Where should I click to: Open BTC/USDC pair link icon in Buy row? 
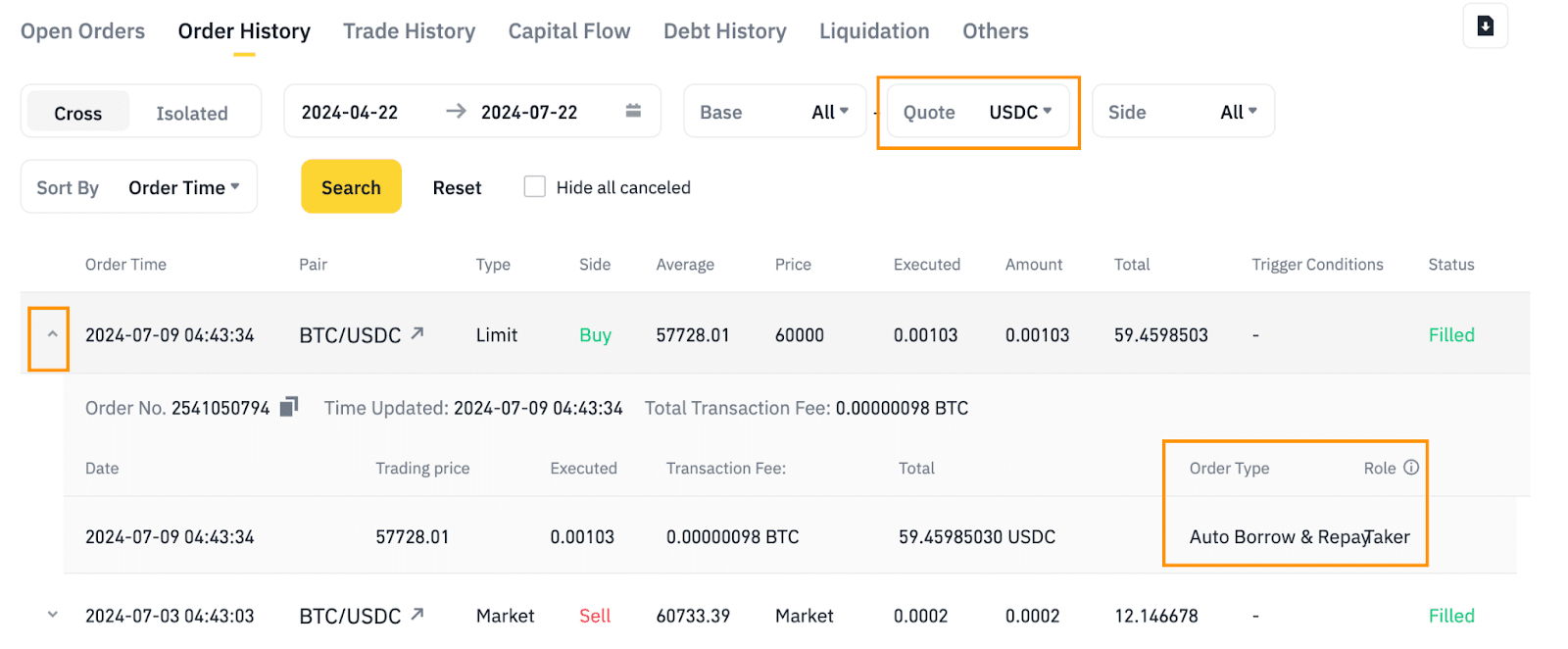pyautogui.click(x=417, y=333)
